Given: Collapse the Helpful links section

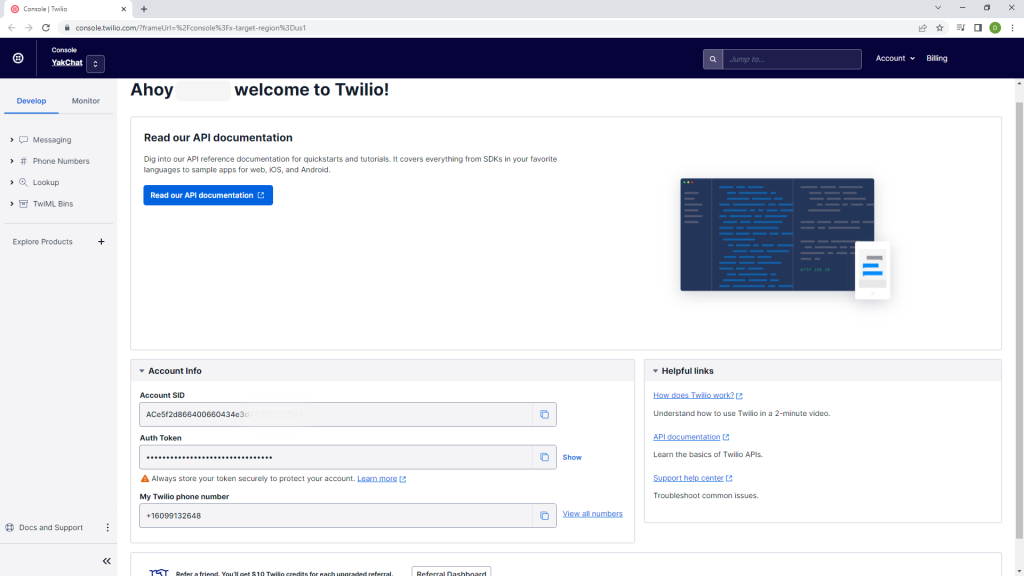Looking at the screenshot, I should click(655, 371).
